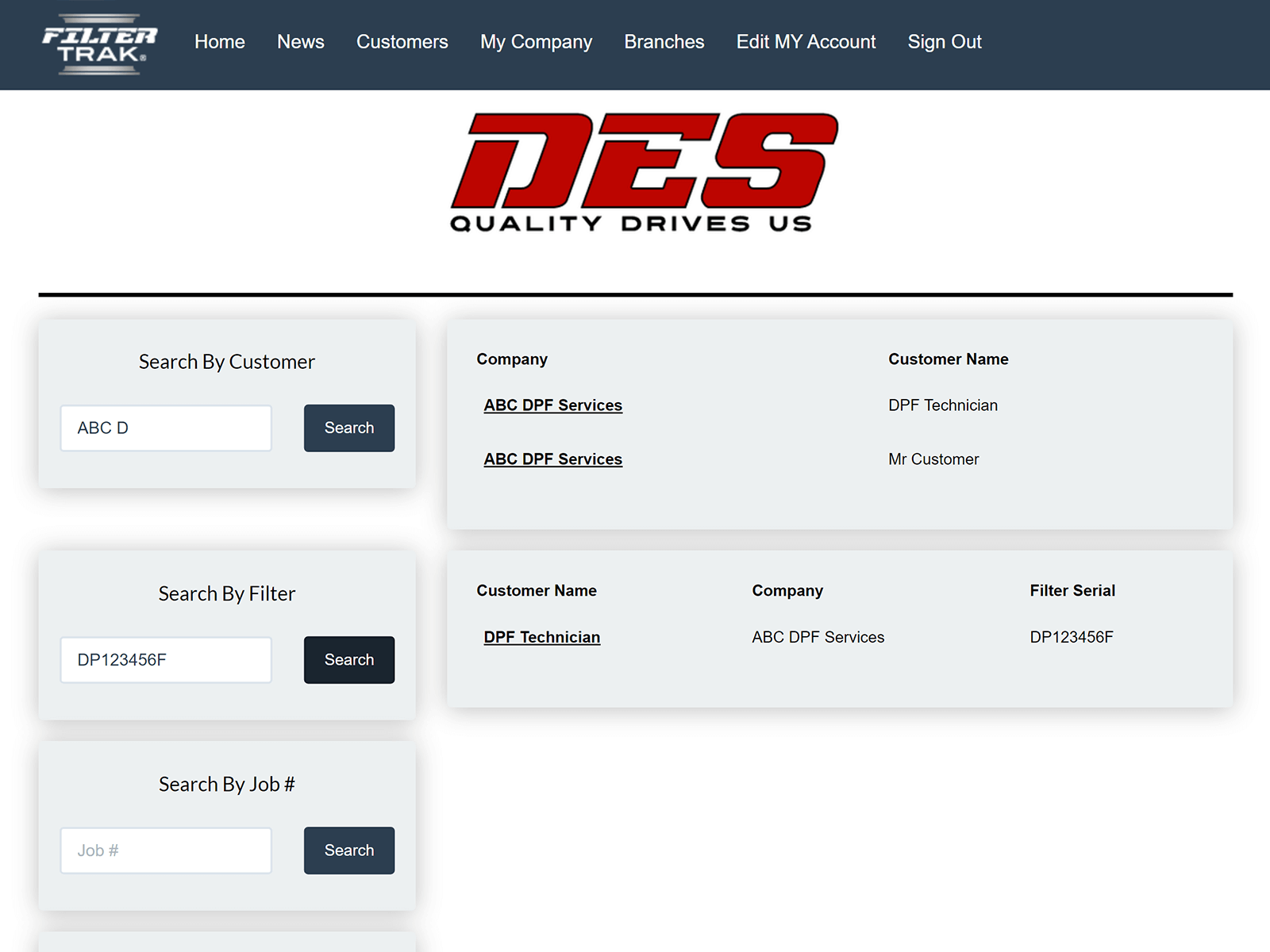Focus the filter field containing DP123456F
The height and width of the screenshot is (952, 1270).
point(166,660)
